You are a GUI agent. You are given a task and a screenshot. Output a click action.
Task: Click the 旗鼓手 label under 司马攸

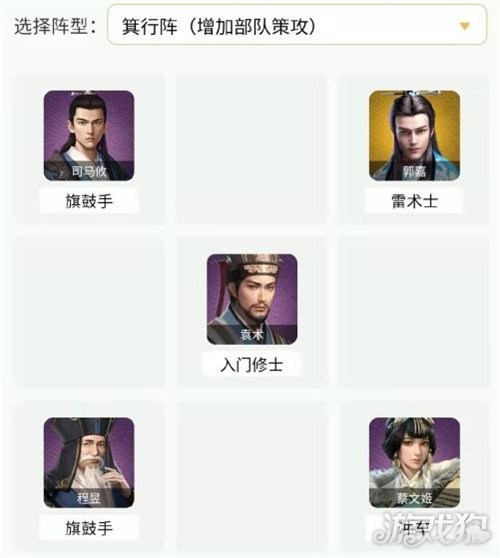click(89, 201)
